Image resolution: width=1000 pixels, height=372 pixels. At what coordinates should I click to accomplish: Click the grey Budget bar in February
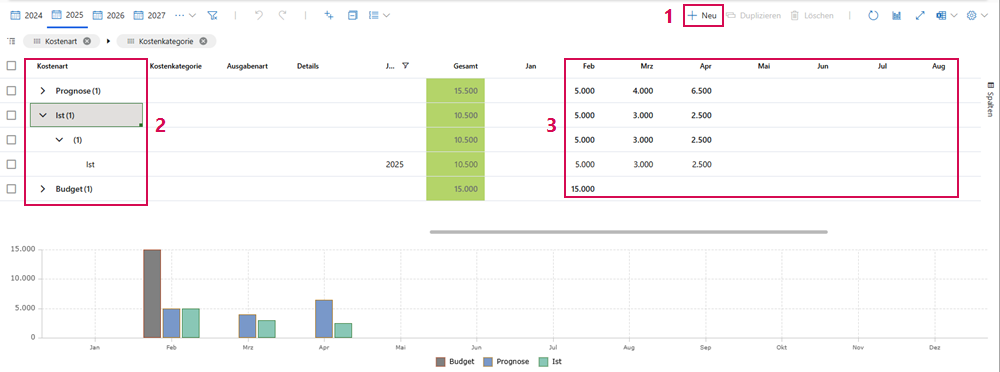coord(152,294)
